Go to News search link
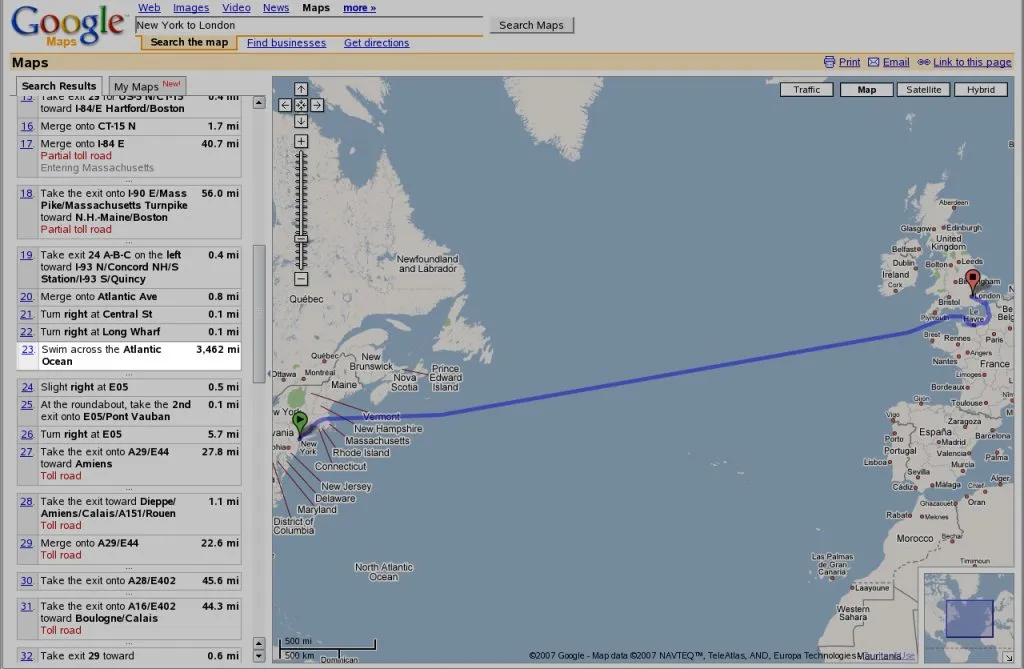 pyautogui.click(x=276, y=8)
